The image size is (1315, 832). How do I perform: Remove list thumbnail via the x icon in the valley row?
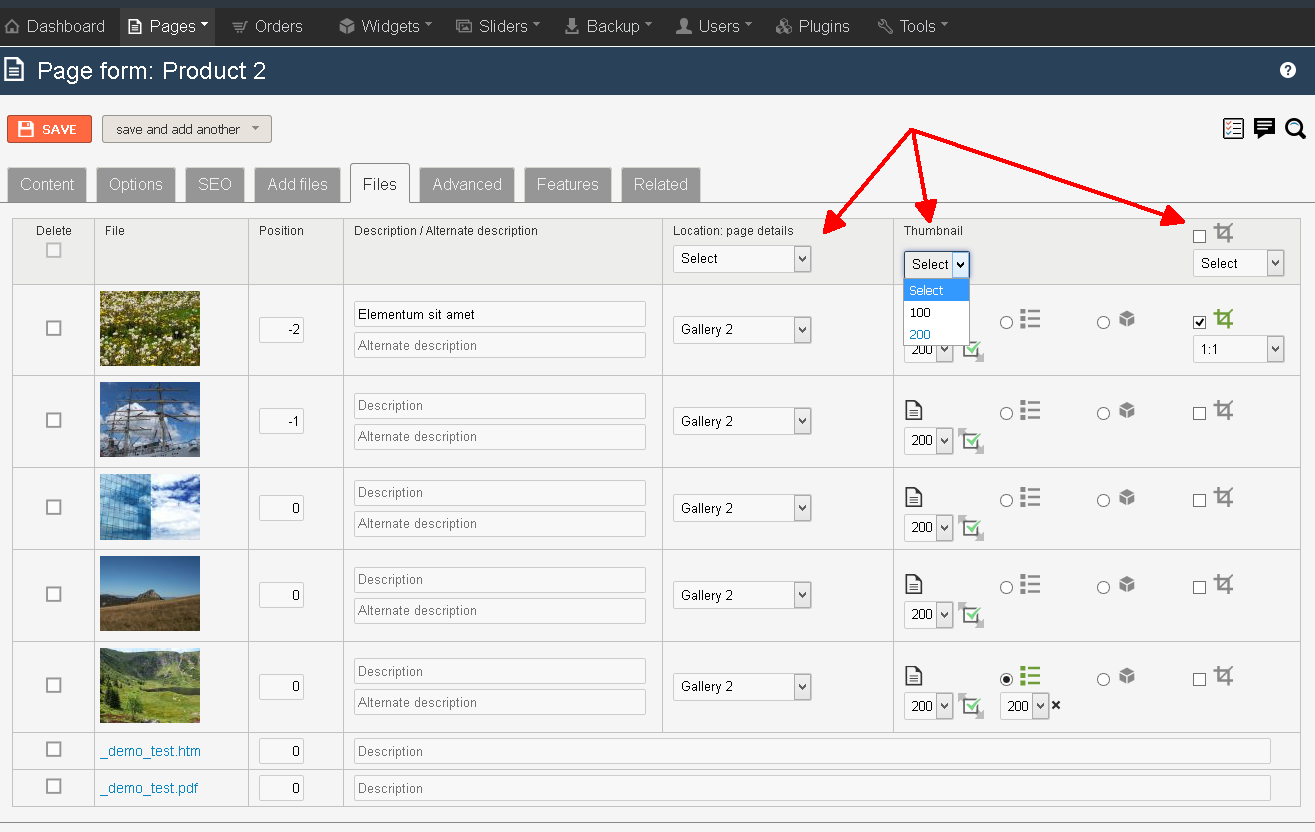tap(1056, 705)
